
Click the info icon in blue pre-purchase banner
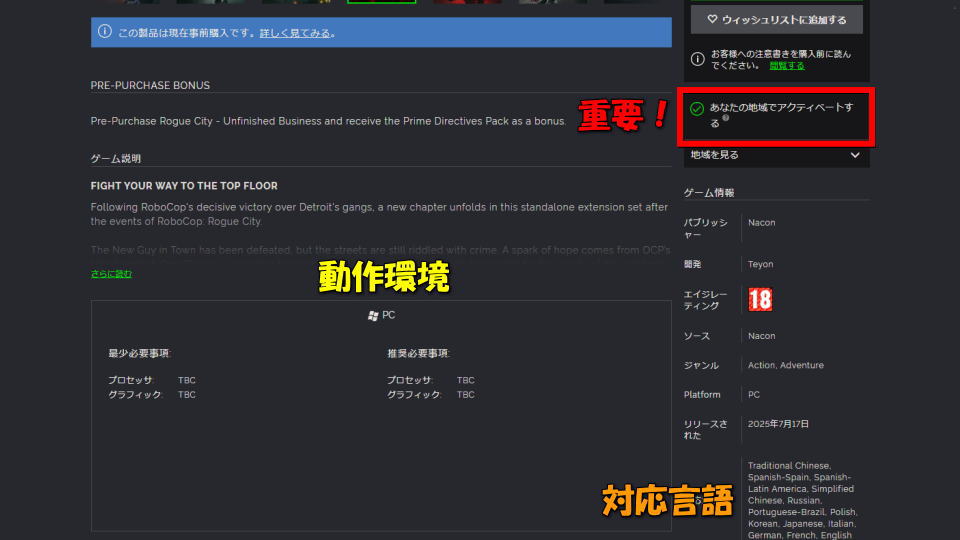tap(105, 31)
